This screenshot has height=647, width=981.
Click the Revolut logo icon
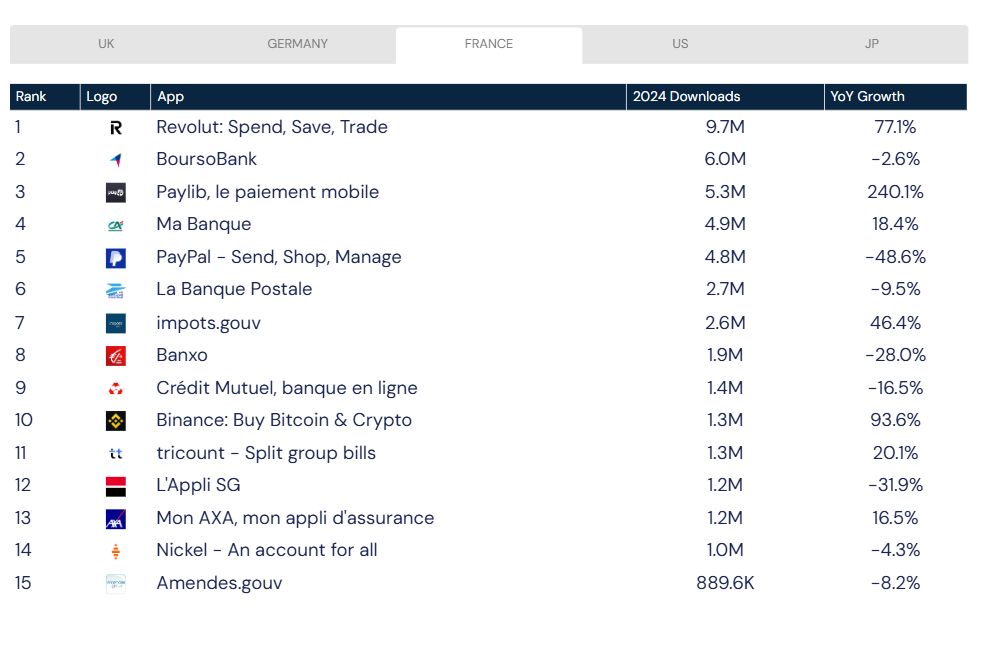pyautogui.click(x=116, y=128)
